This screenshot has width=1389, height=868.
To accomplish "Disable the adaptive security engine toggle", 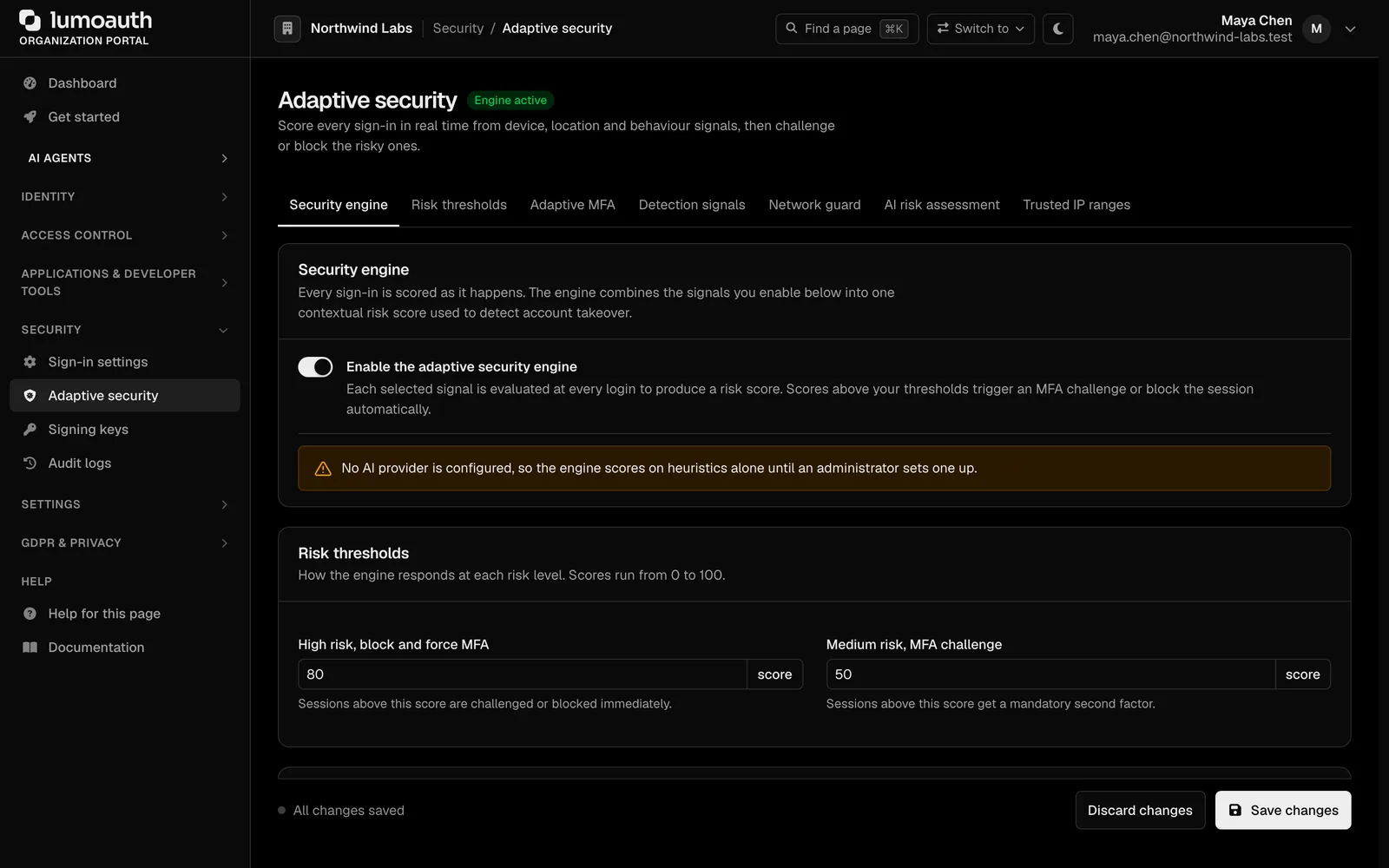I will pos(315,367).
